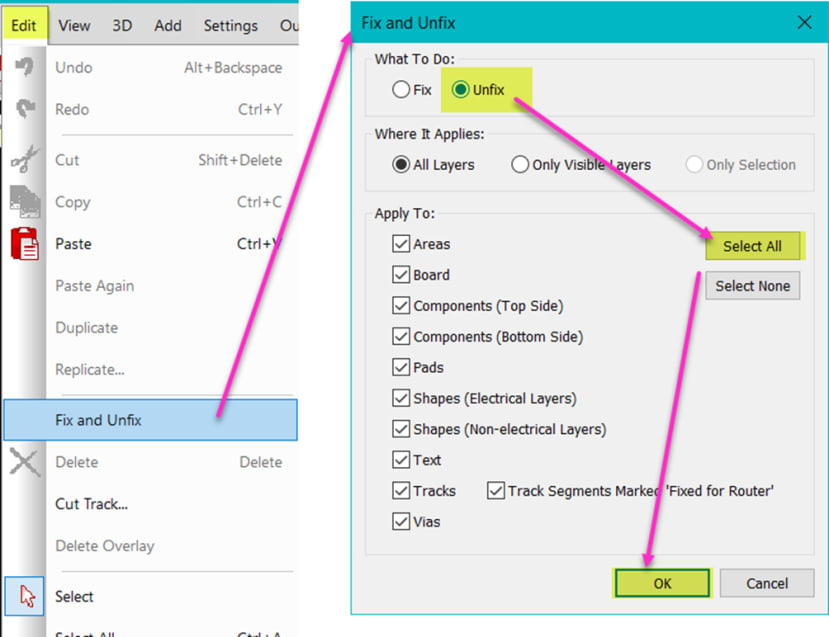Click the Delete X icon
829x637 pixels.
(24, 462)
